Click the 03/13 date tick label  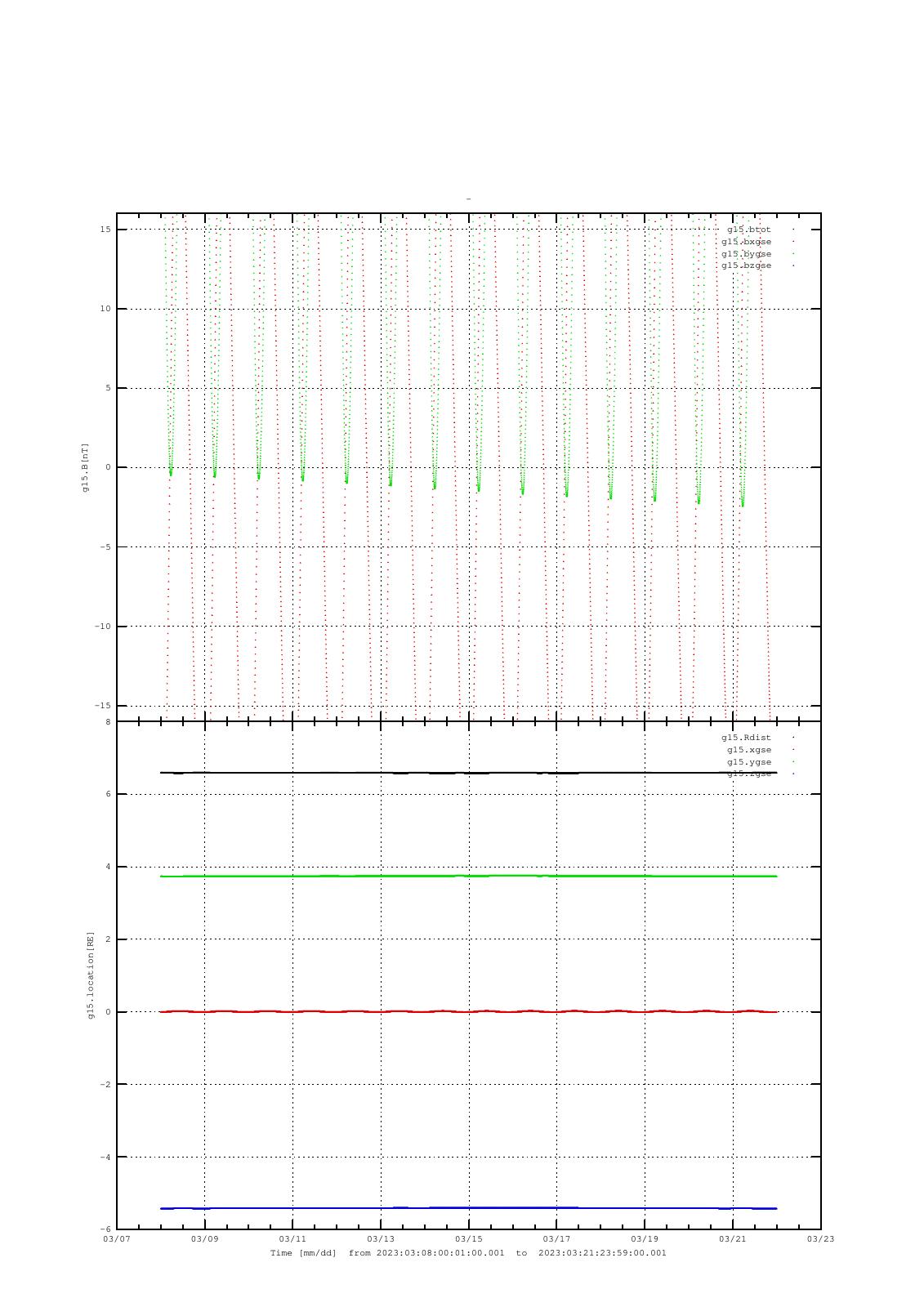tap(381, 1239)
